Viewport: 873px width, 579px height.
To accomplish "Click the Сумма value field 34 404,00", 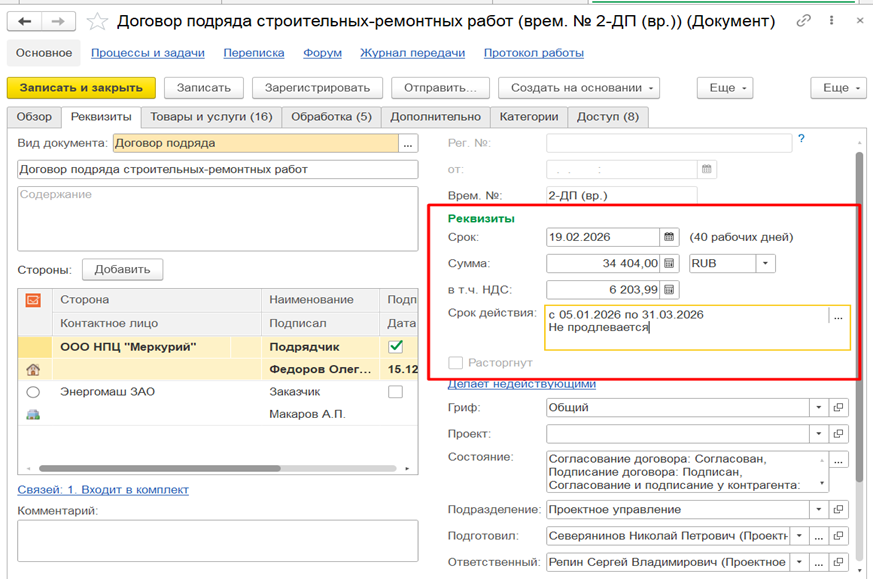I will click(x=604, y=263).
